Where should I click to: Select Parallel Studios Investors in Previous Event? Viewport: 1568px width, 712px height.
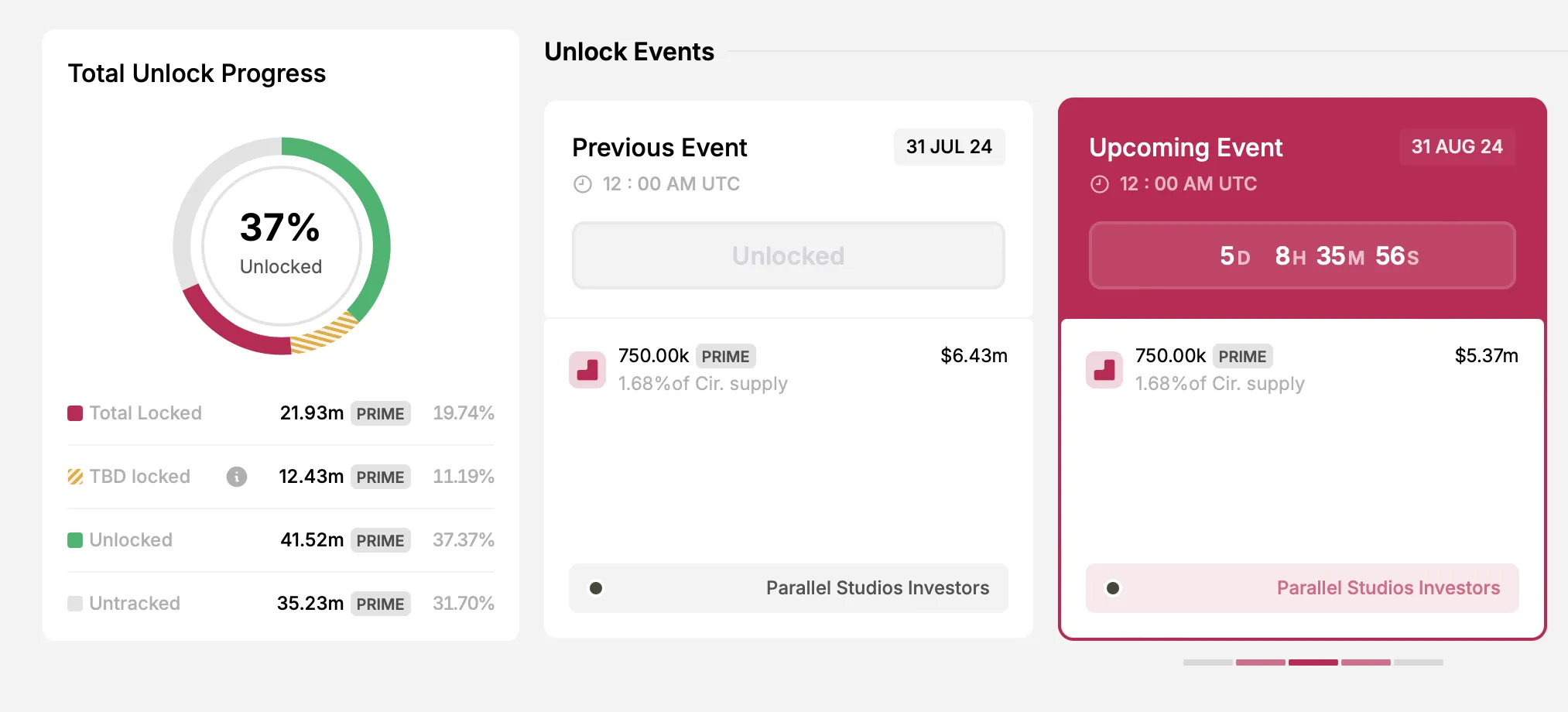point(877,588)
